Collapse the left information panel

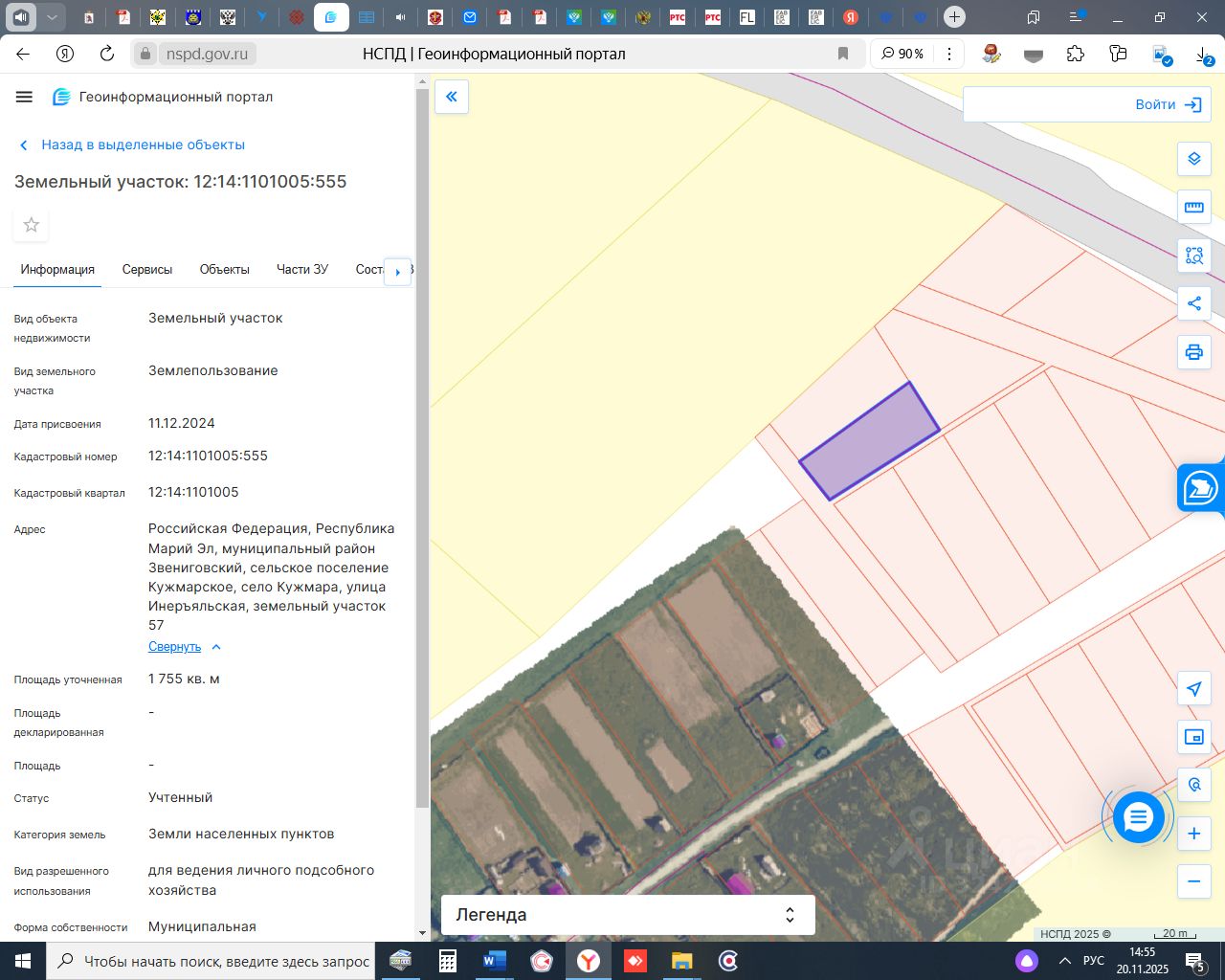click(x=452, y=97)
